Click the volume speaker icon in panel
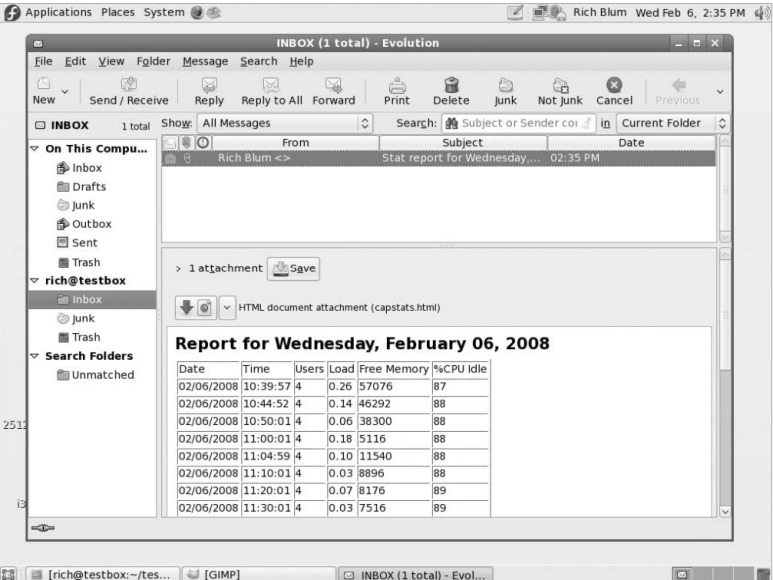 point(762,13)
